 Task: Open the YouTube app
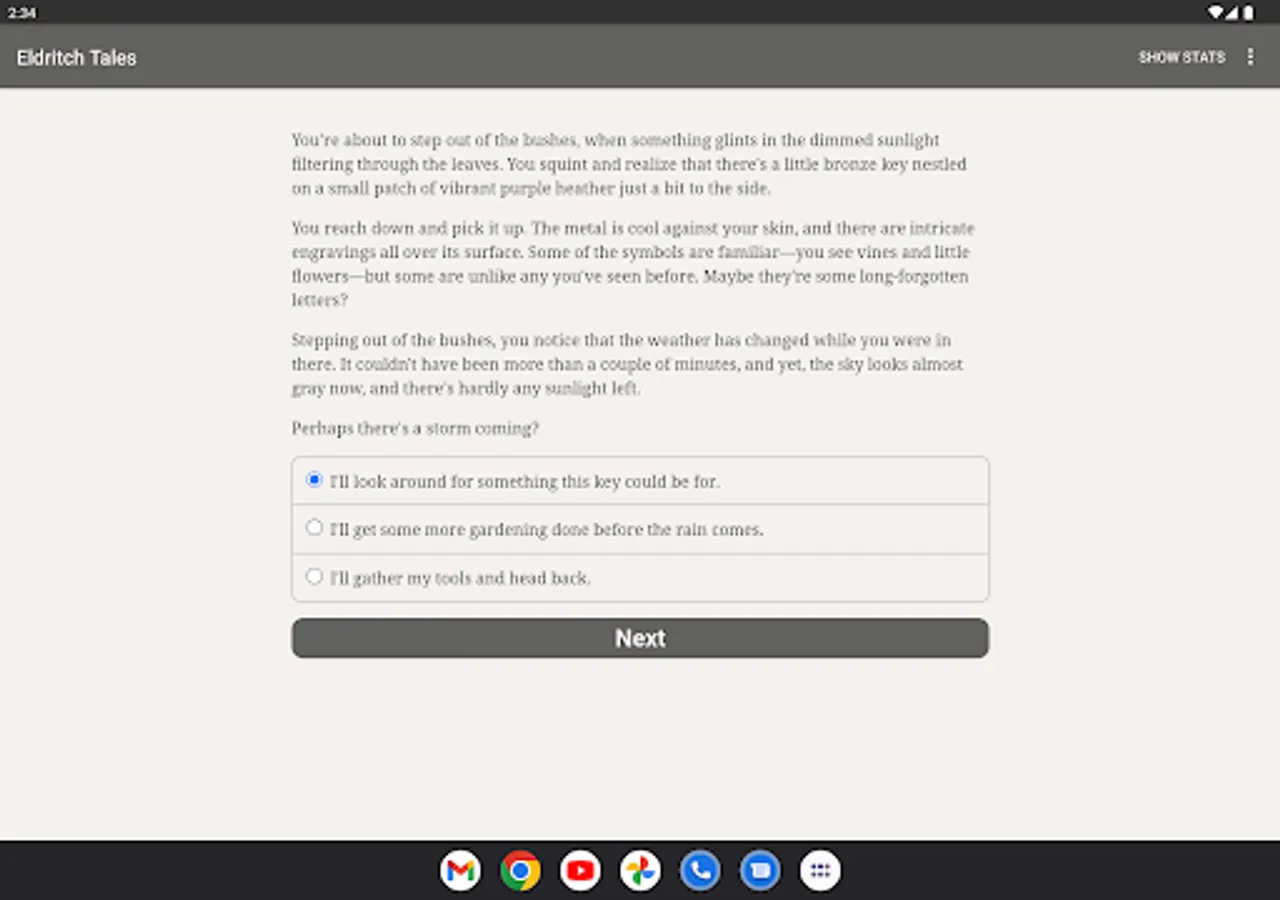coord(580,870)
